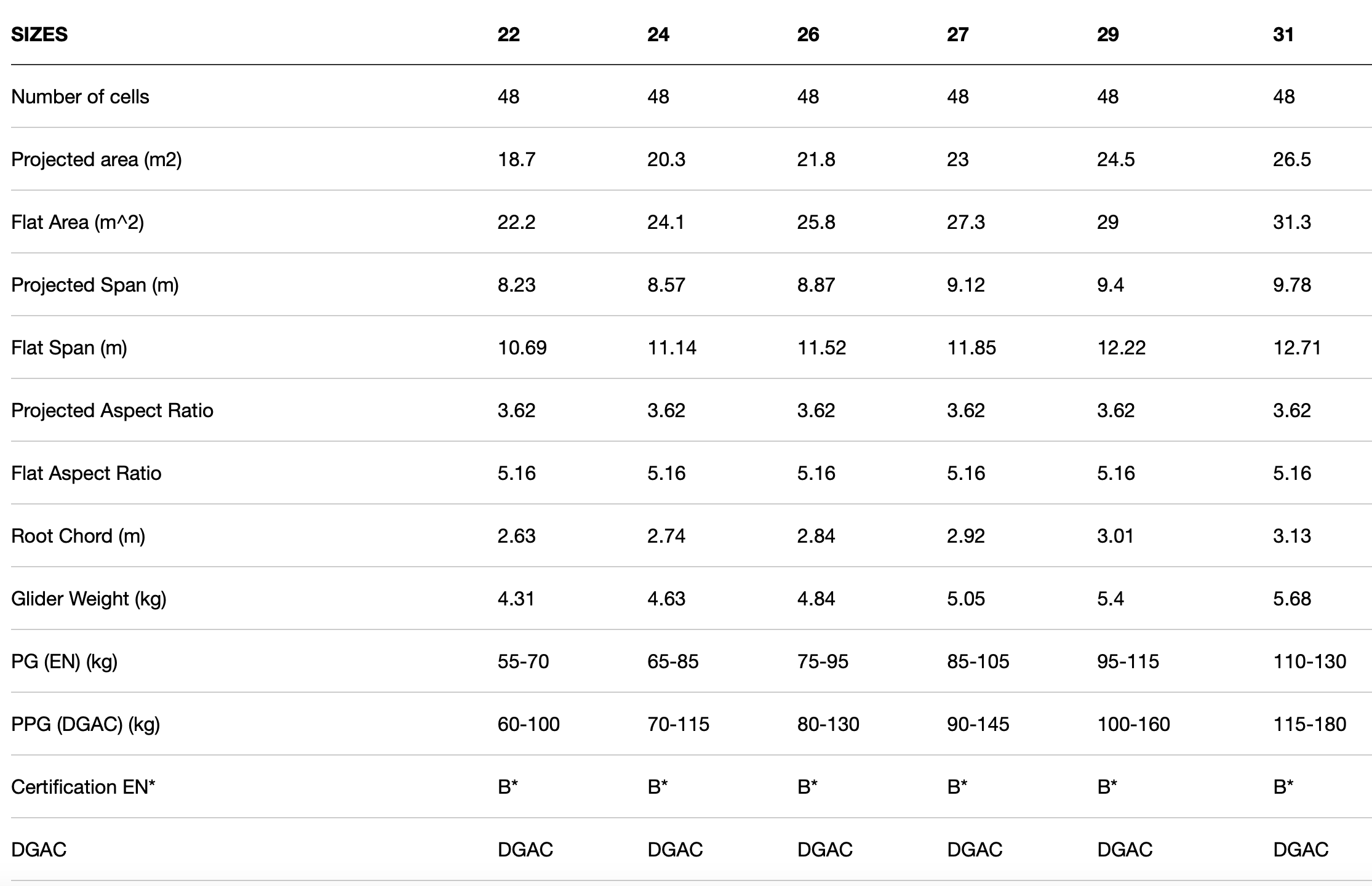Click the Number of cells row label
Image resolution: width=1372 pixels, height=886 pixels.
point(80,97)
